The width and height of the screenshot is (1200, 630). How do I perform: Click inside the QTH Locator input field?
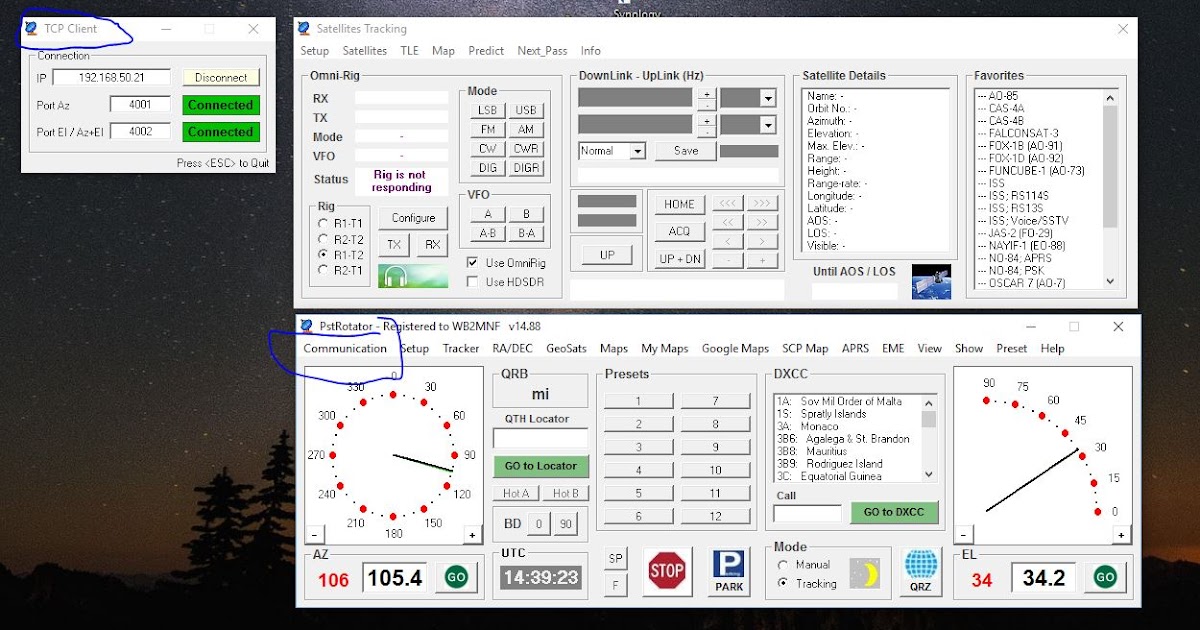coord(540,437)
